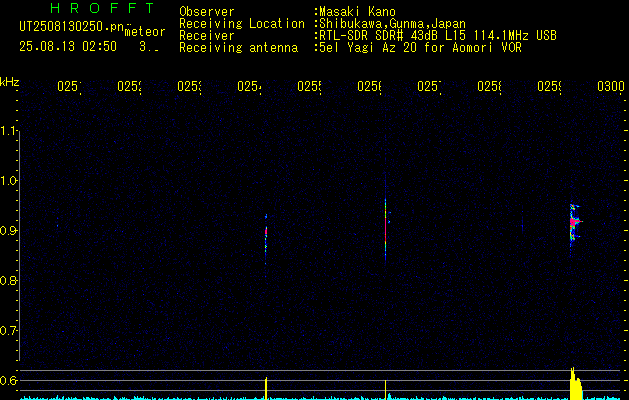
Task: Click the 1.0 kHz frequency label
Action: tap(9, 181)
